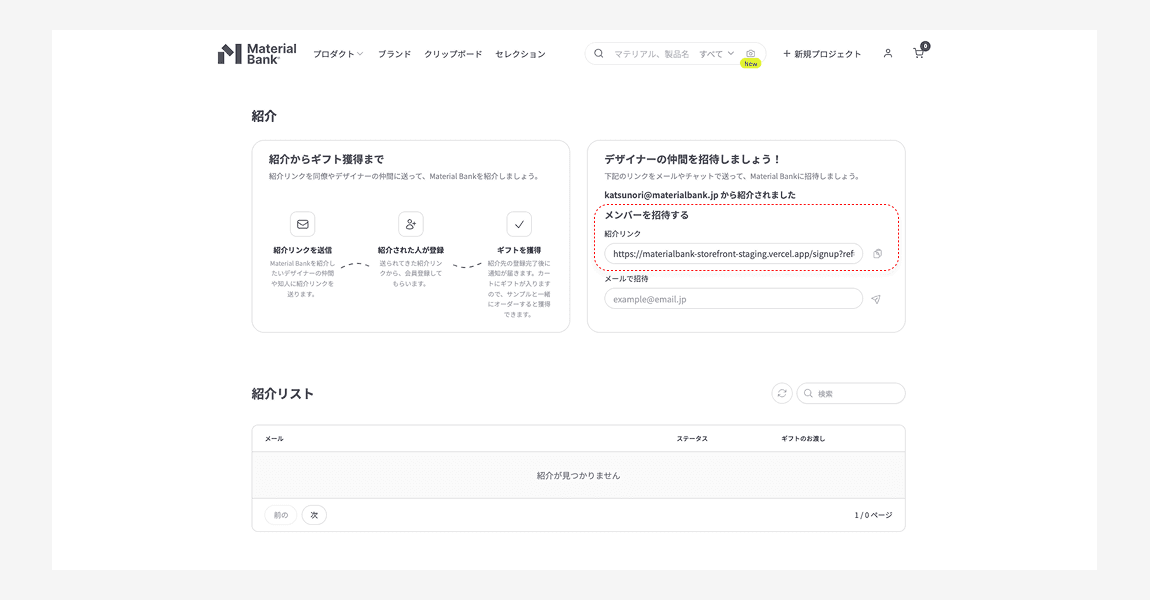Click the envelope icon for 紹介リンクを送信
1150x600 pixels.
point(302,224)
